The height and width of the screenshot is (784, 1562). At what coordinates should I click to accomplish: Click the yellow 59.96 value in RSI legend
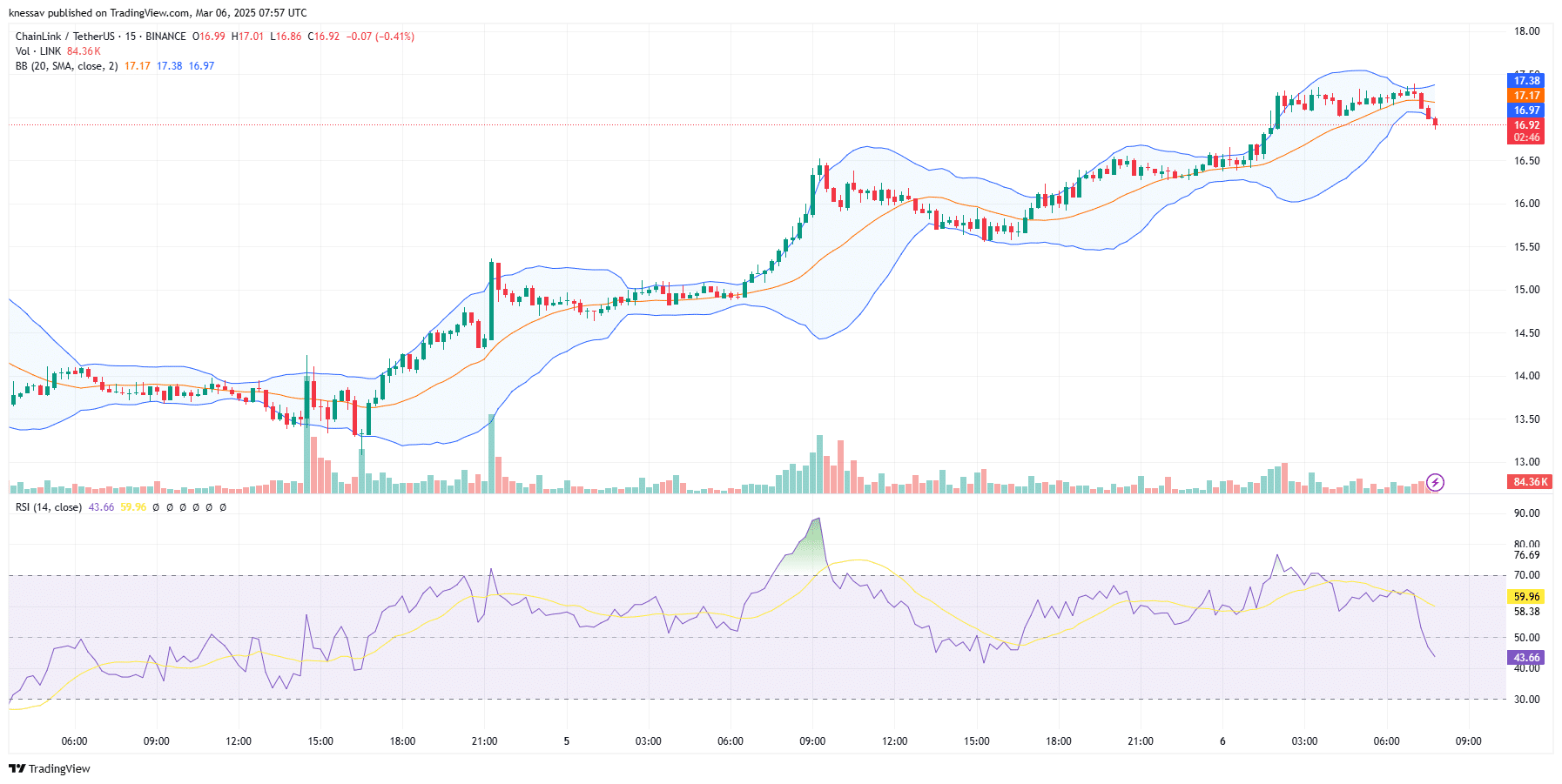pyautogui.click(x=133, y=507)
